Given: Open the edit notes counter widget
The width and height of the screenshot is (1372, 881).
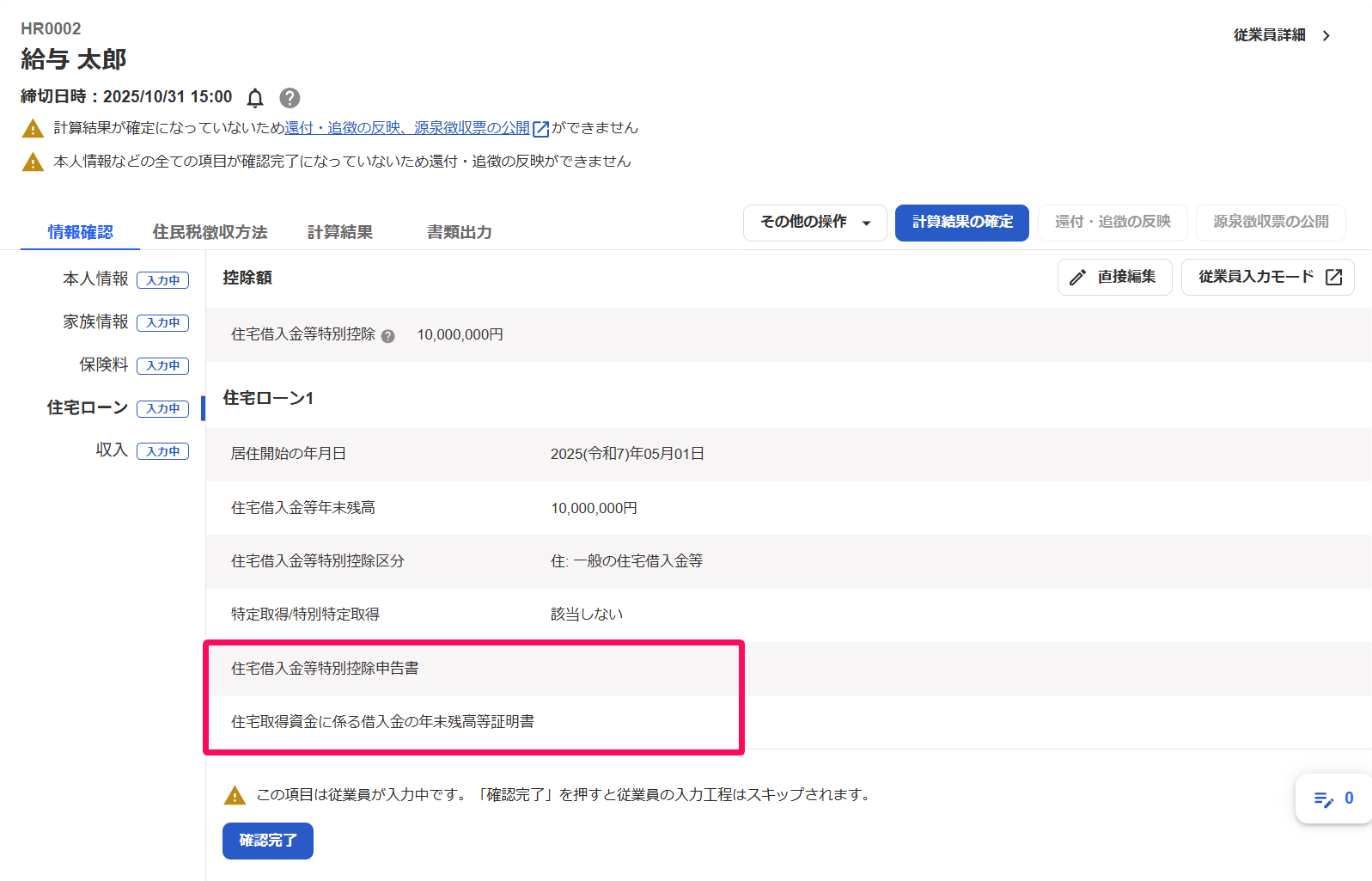Looking at the screenshot, I should pyautogui.click(x=1334, y=798).
